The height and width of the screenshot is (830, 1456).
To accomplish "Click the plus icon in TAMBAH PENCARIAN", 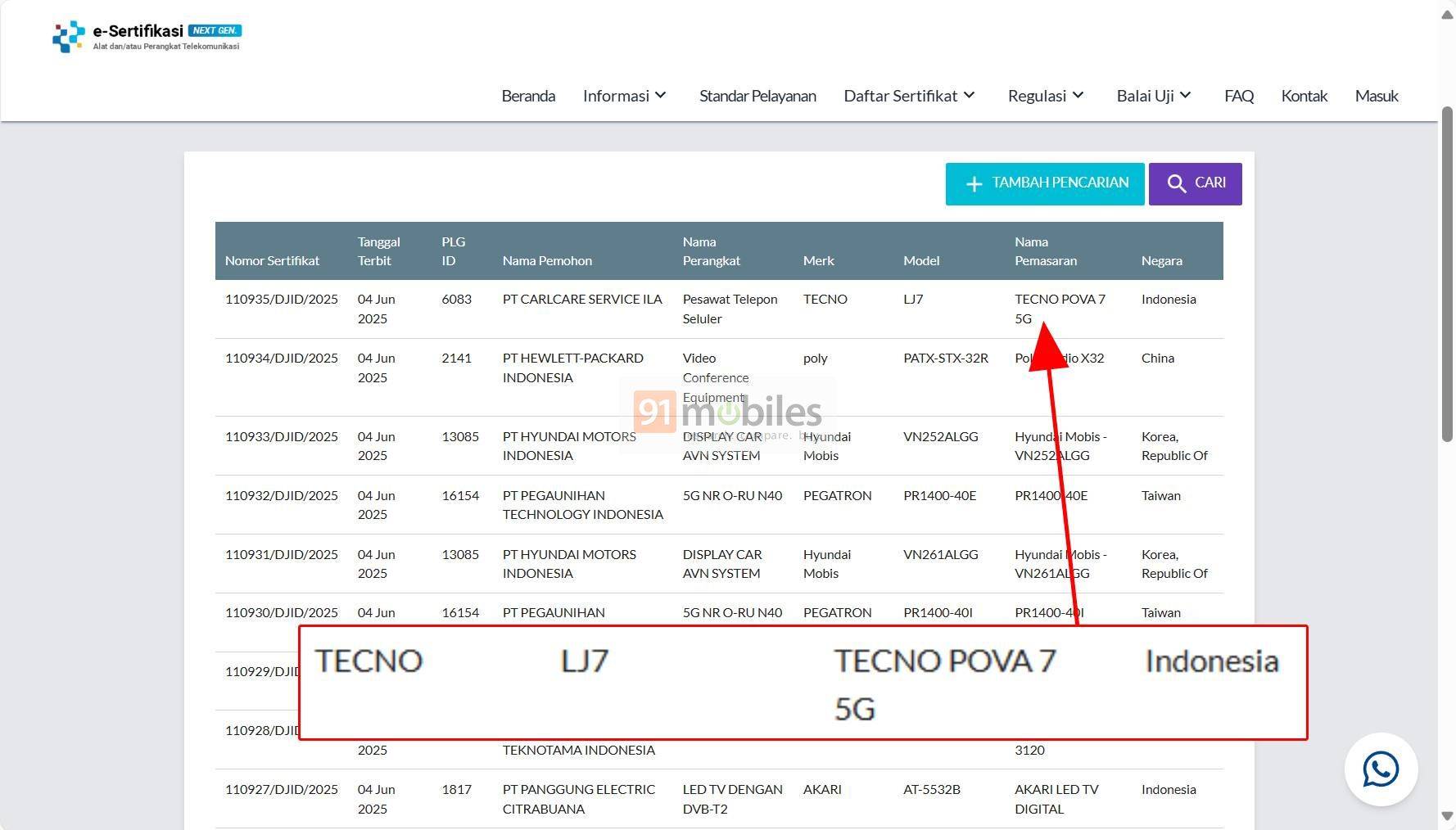I will tap(974, 184).
